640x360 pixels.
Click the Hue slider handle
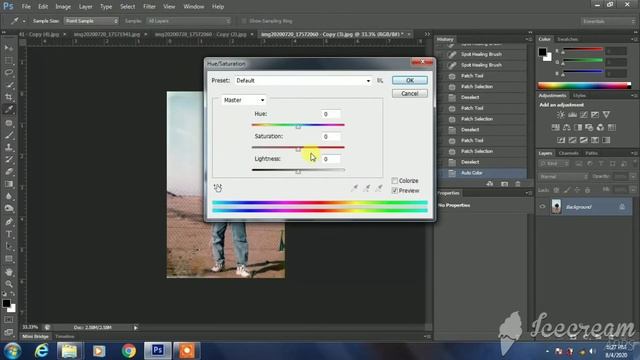298,127
